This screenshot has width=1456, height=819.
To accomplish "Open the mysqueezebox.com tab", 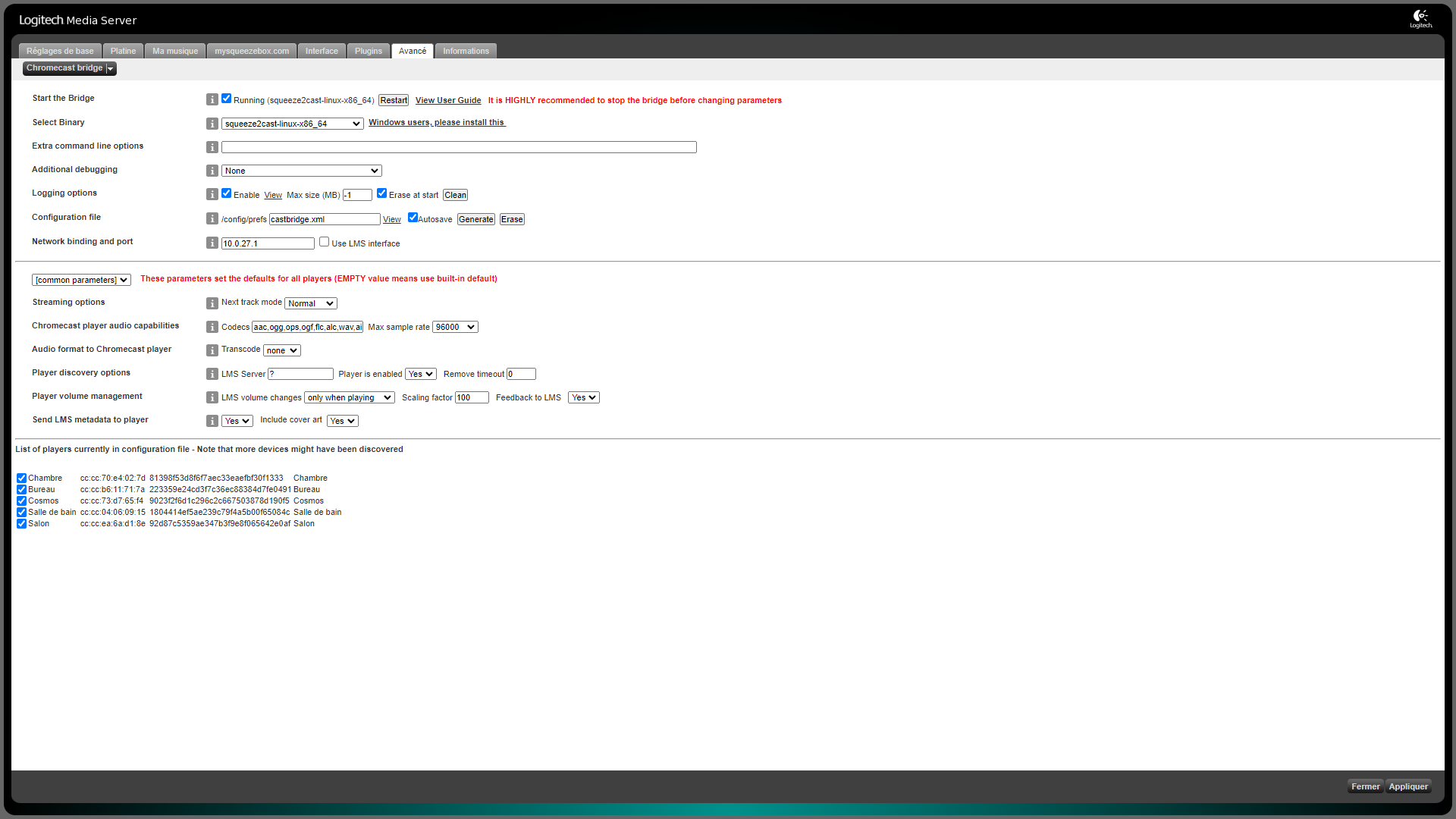I will point(252,51).
